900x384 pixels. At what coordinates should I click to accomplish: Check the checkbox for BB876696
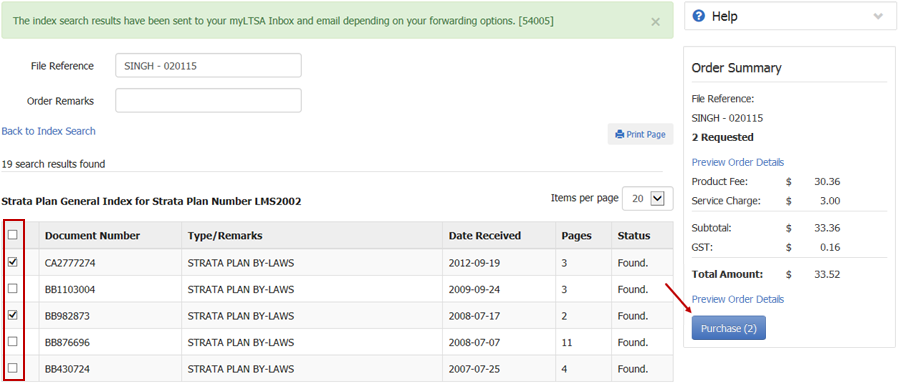tap(13, 342)
